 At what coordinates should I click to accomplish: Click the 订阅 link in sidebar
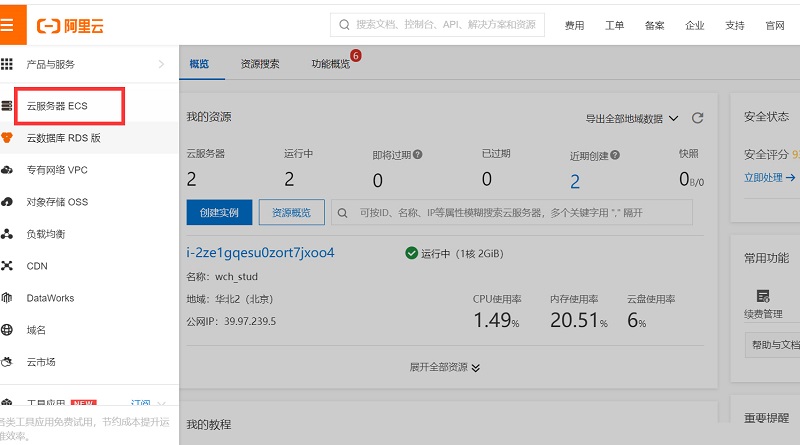[x=140, y=404]
